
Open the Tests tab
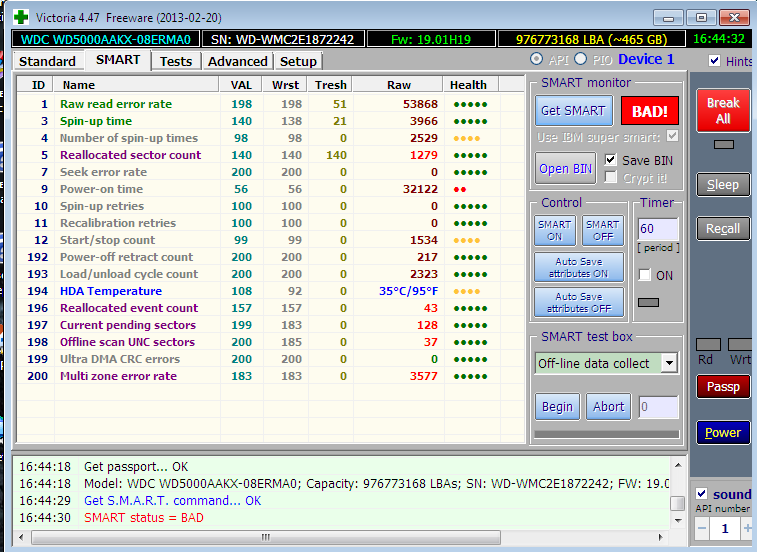176,61
